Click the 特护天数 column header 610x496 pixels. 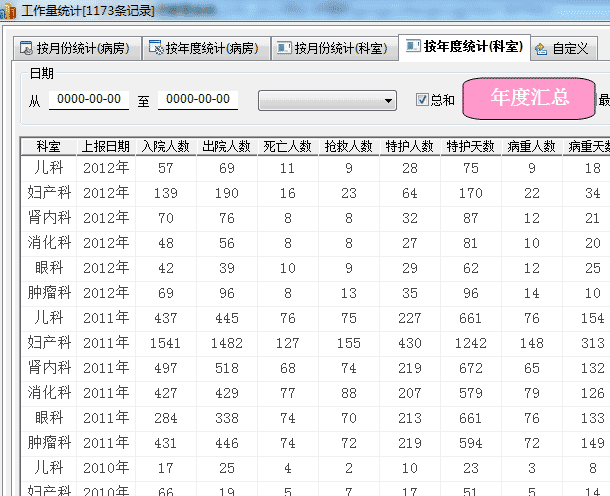pyautogui.click(x=470, y=146)
